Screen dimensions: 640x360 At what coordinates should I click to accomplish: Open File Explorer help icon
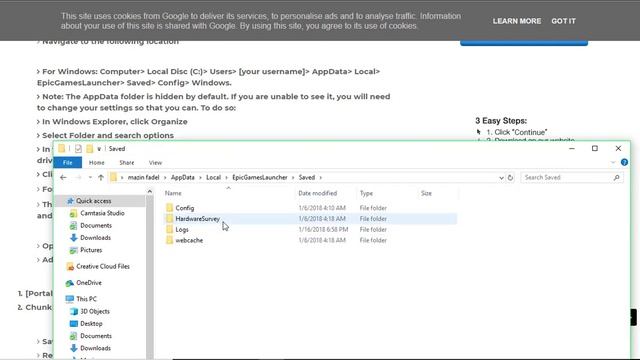tap(624, 162)
